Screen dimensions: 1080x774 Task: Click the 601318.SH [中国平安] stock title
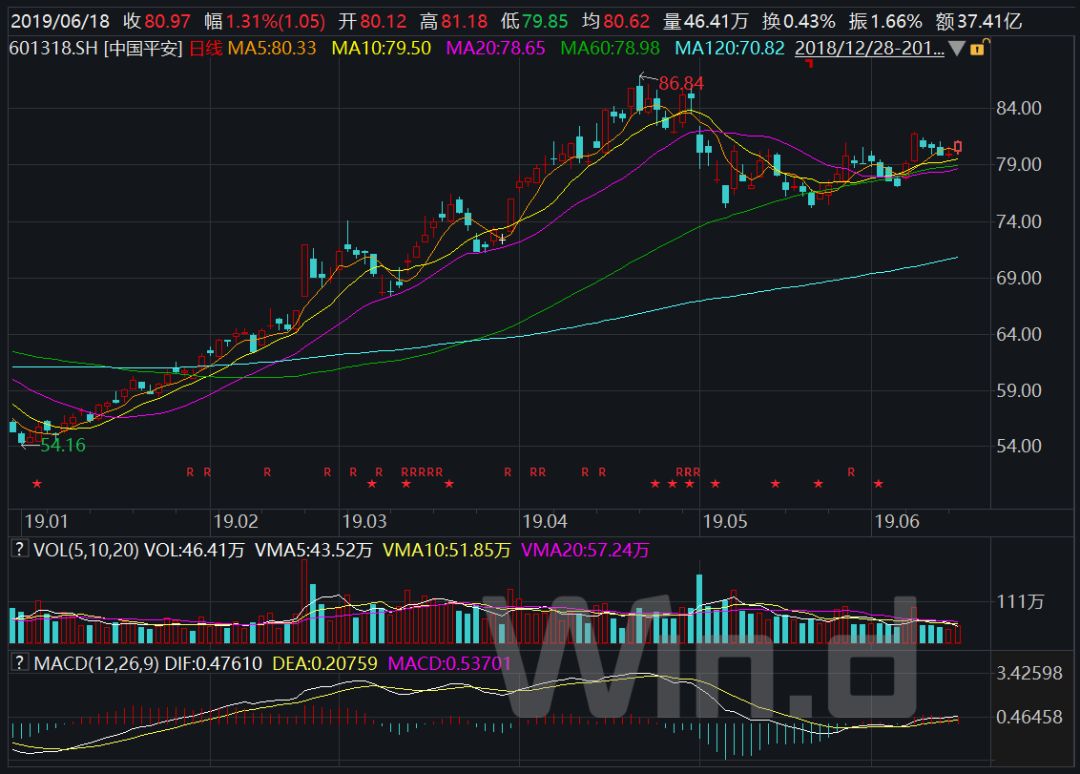[x=96, y=48]
